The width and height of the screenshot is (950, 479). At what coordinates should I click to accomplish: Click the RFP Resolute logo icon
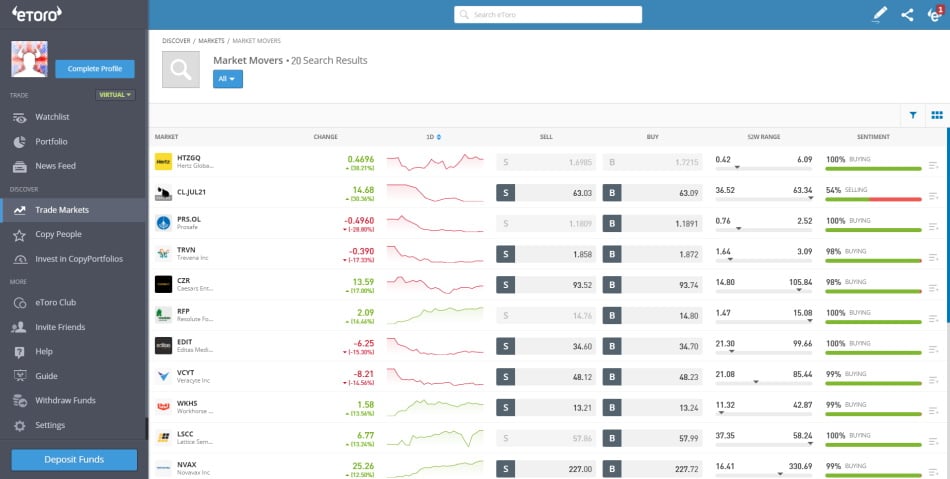tap(163, 315)
